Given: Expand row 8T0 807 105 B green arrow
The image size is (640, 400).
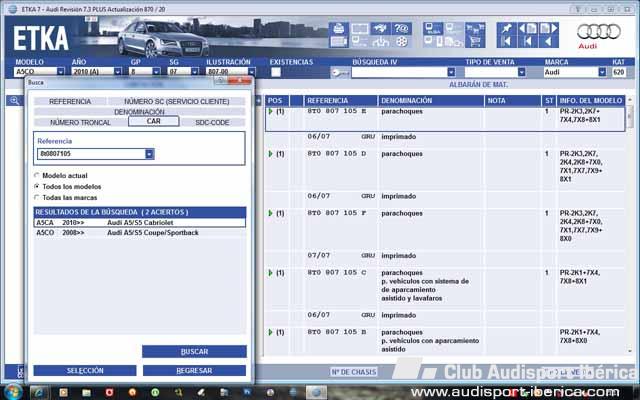Looking at the screenshot, I should tap(270, 332).
